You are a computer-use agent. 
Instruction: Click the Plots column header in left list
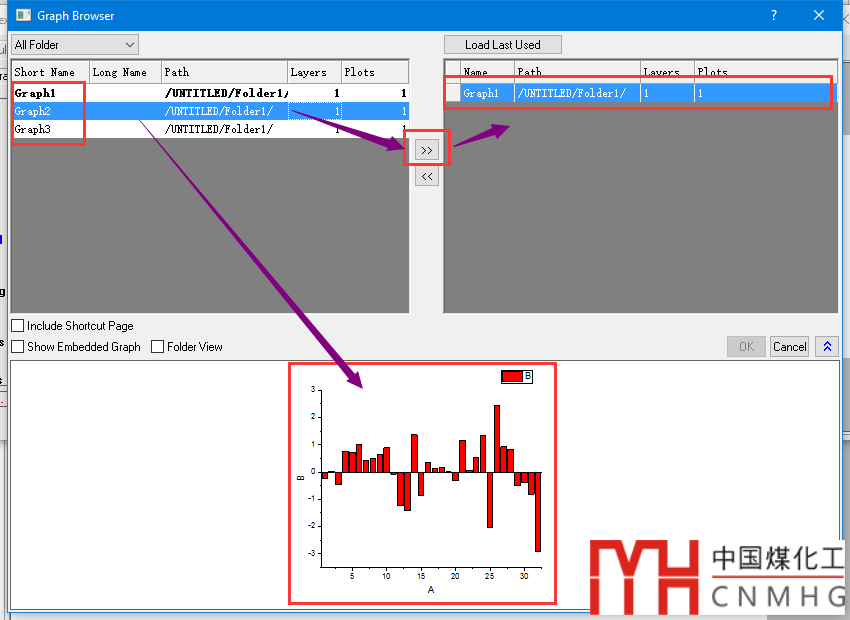pyautogui.click(x=375, y=72)
